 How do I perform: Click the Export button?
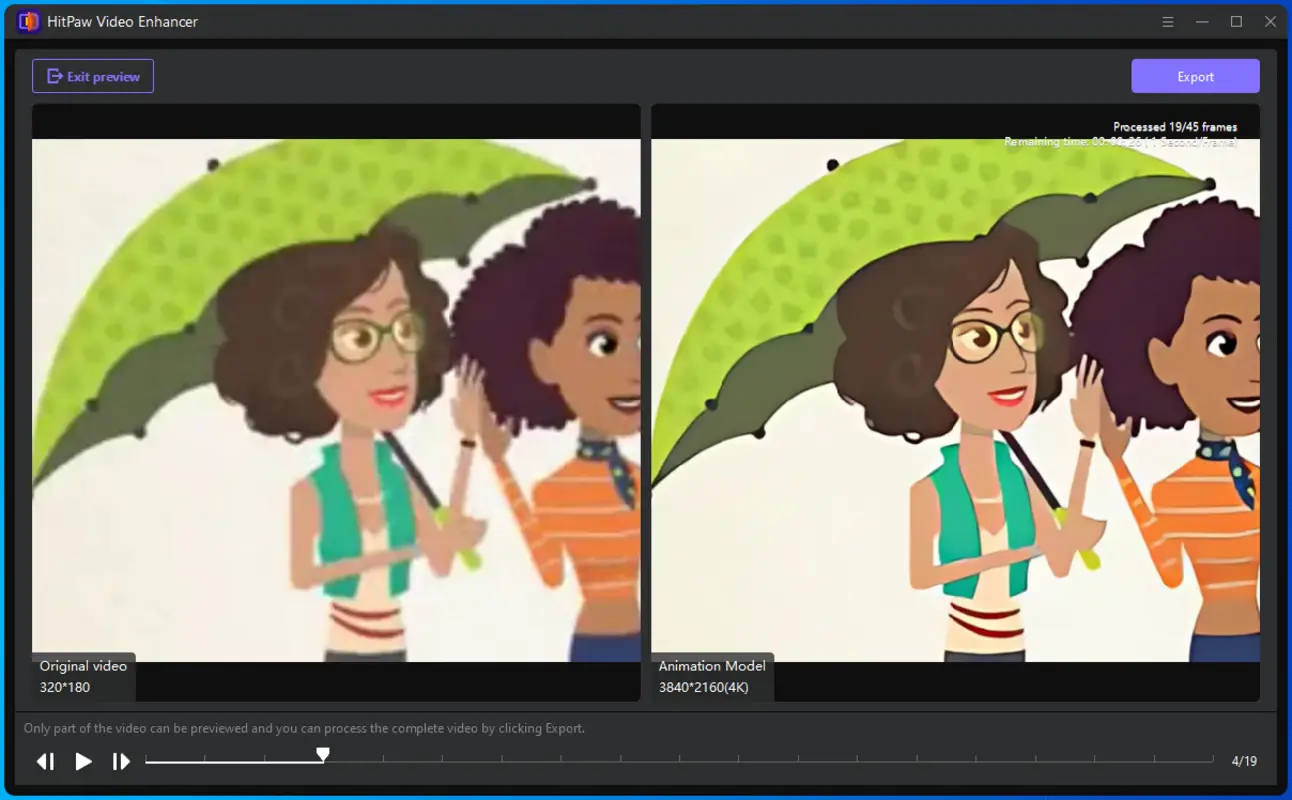[x=1195, y=75]
